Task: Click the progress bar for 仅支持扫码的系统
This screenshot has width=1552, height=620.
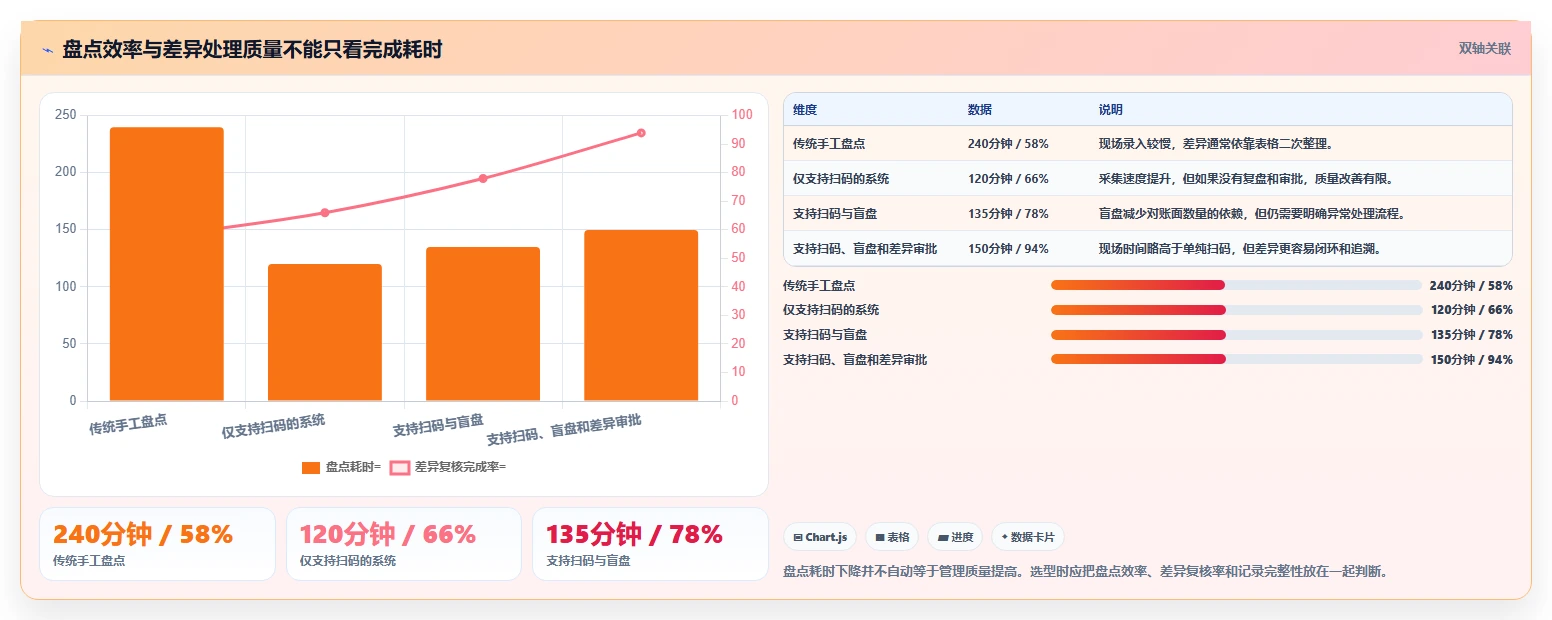Action: 1236,310
